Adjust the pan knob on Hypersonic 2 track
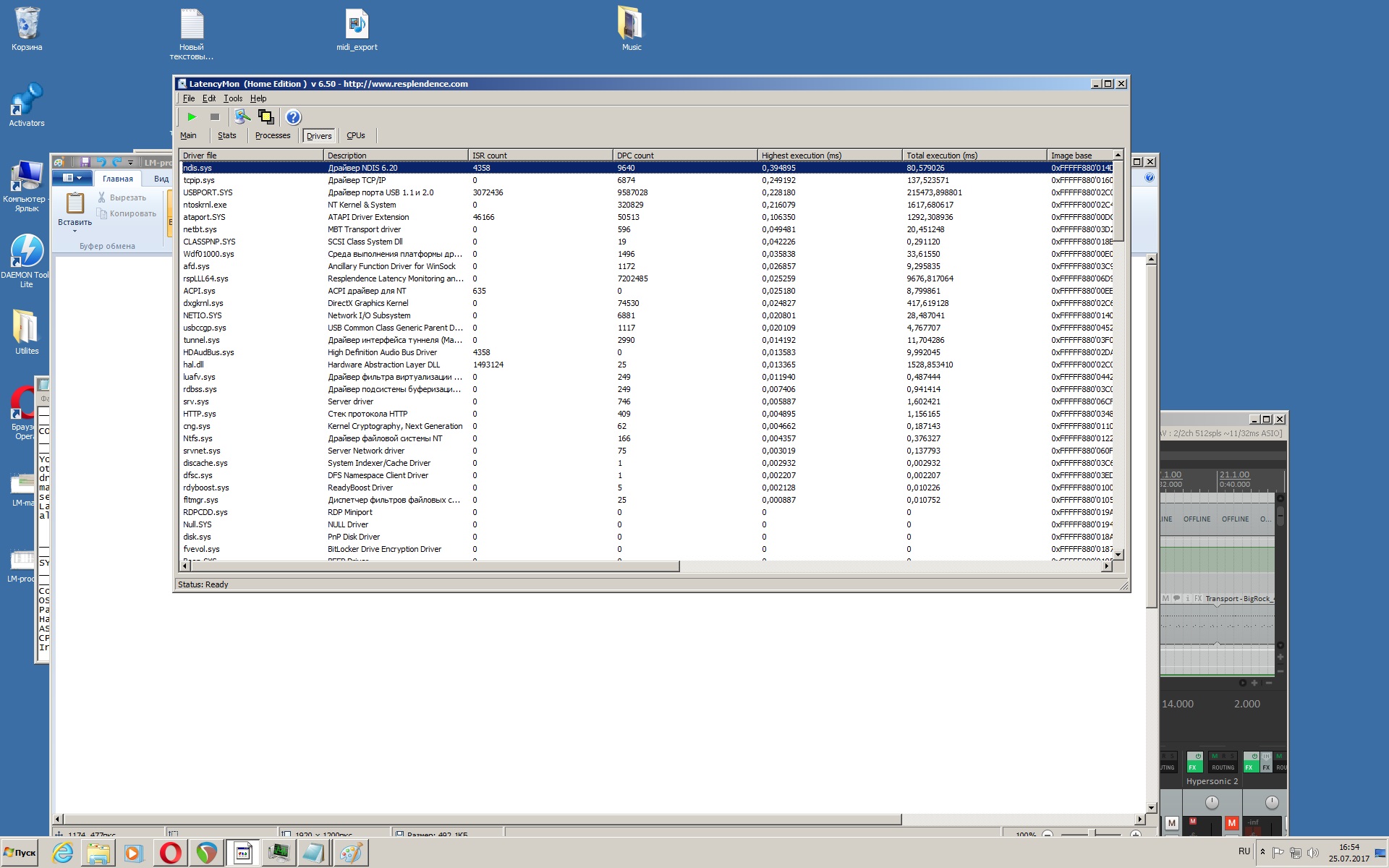This screenshot has height=868, width=1389. click(x=1212, y=802)
